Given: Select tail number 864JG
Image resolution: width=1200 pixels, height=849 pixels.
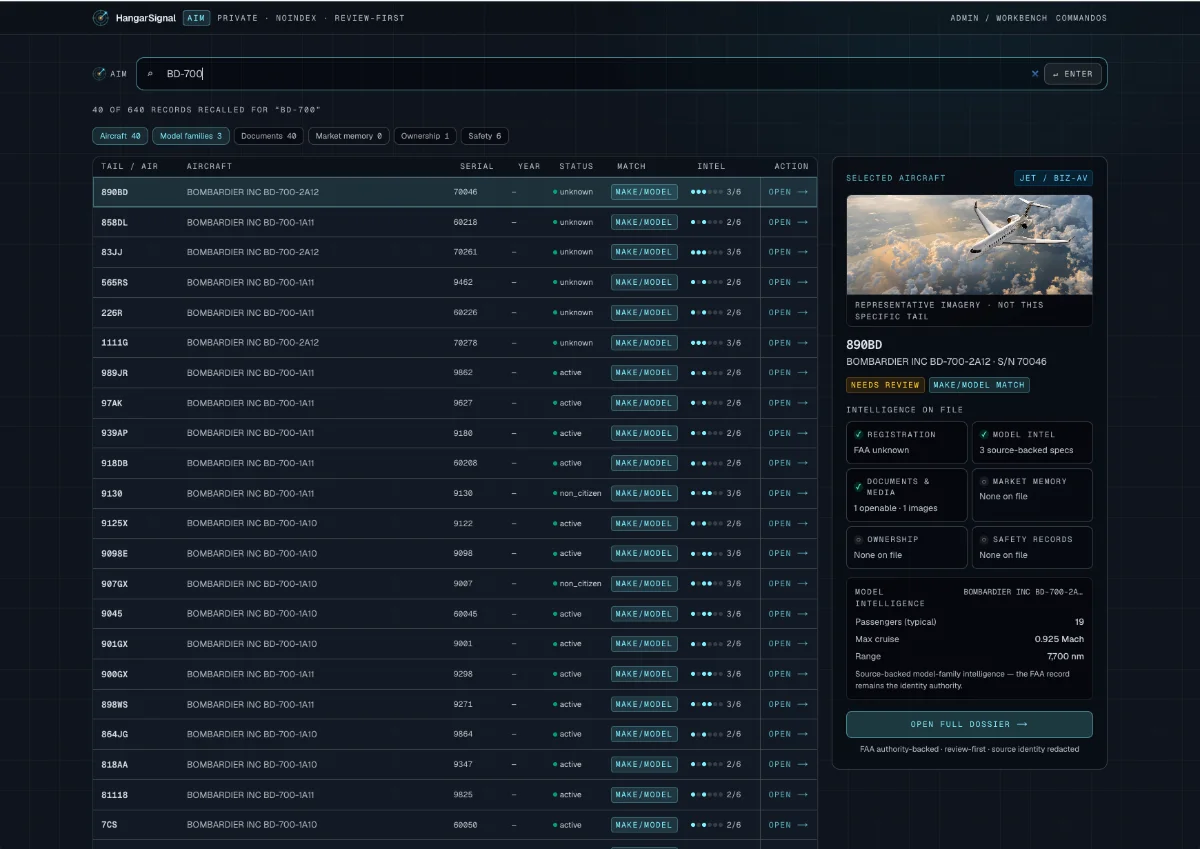Looking at the screenshot, I should 115,734.
